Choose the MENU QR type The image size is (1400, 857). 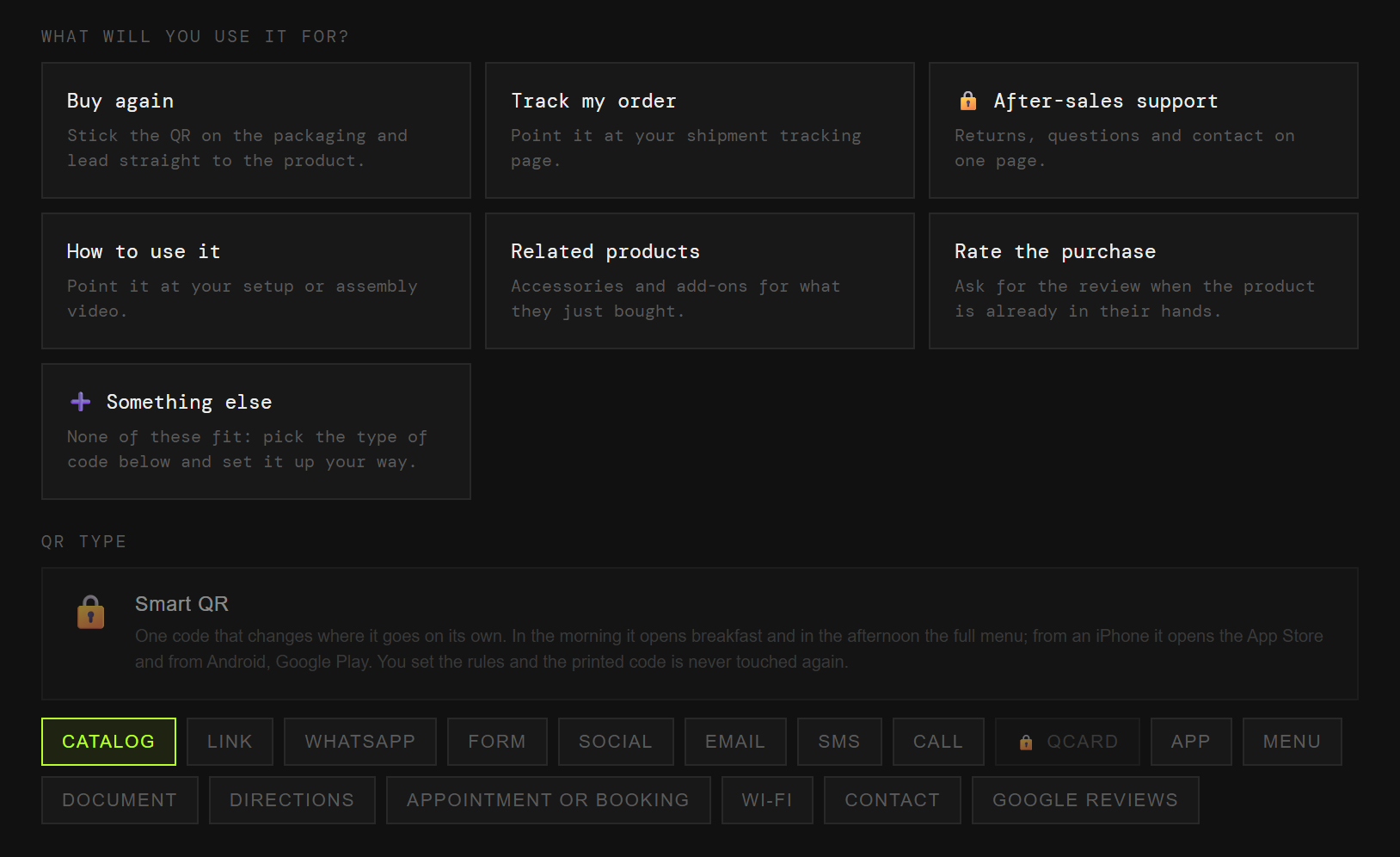pyautogui.click(x=1292, y=742)
